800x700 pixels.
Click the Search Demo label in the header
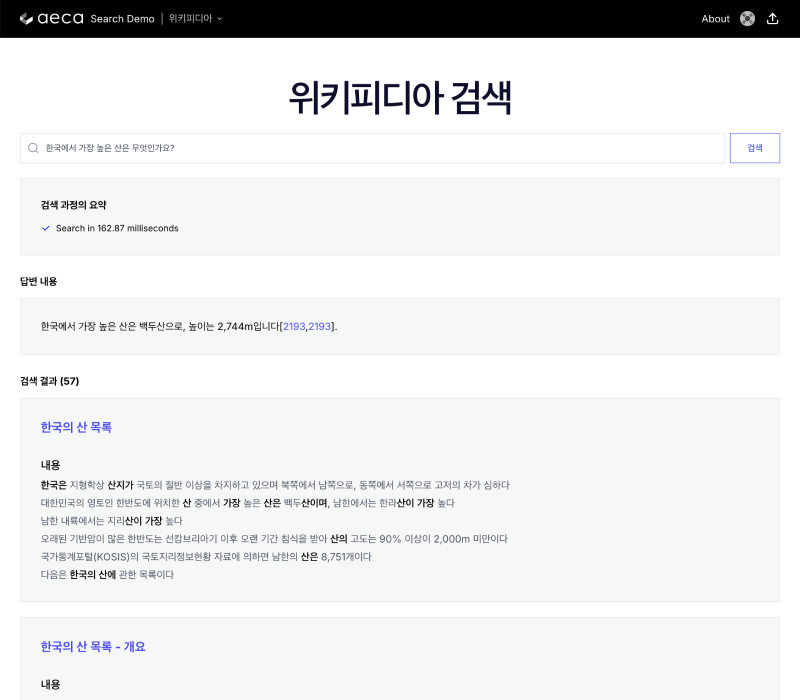122,18
